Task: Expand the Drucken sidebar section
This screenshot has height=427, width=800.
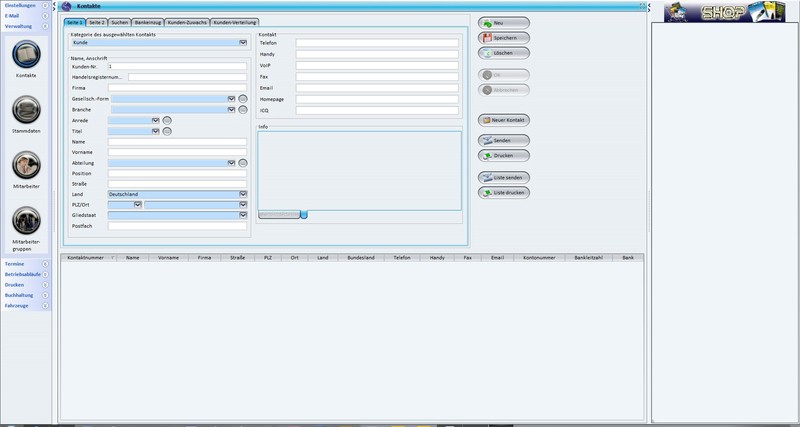Action: [x=45, y=285]
